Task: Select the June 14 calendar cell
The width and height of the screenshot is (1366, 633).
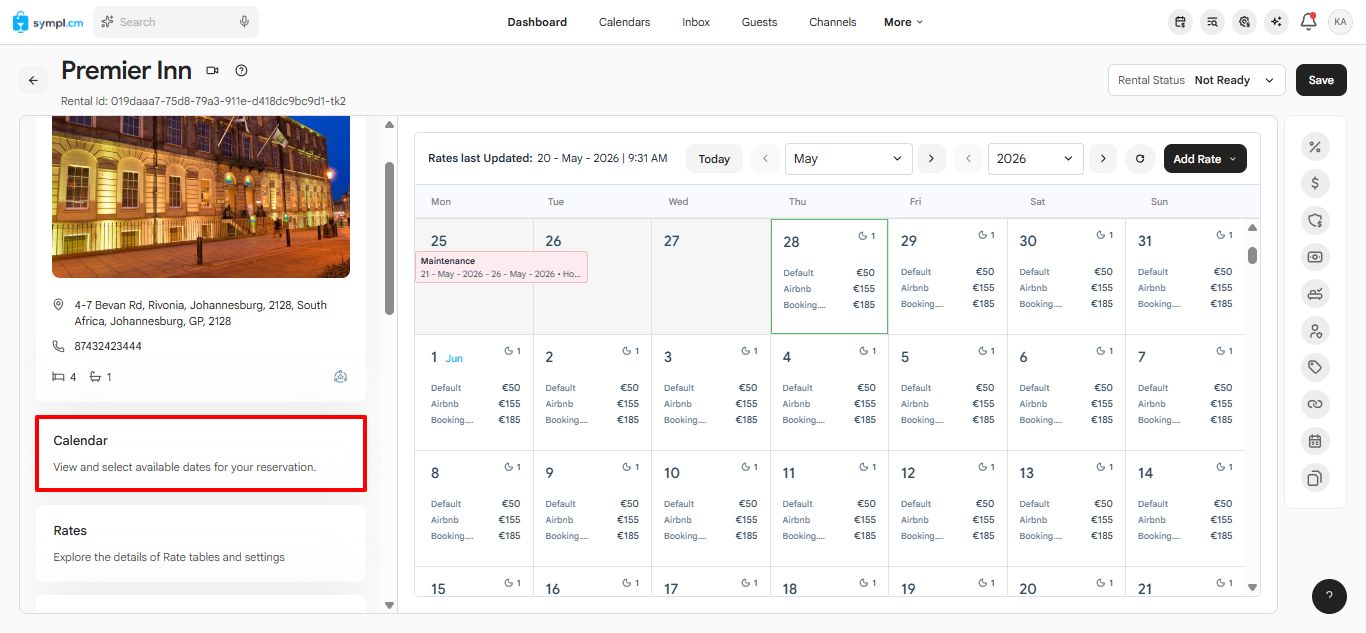Action: [x=1184, y=508]
